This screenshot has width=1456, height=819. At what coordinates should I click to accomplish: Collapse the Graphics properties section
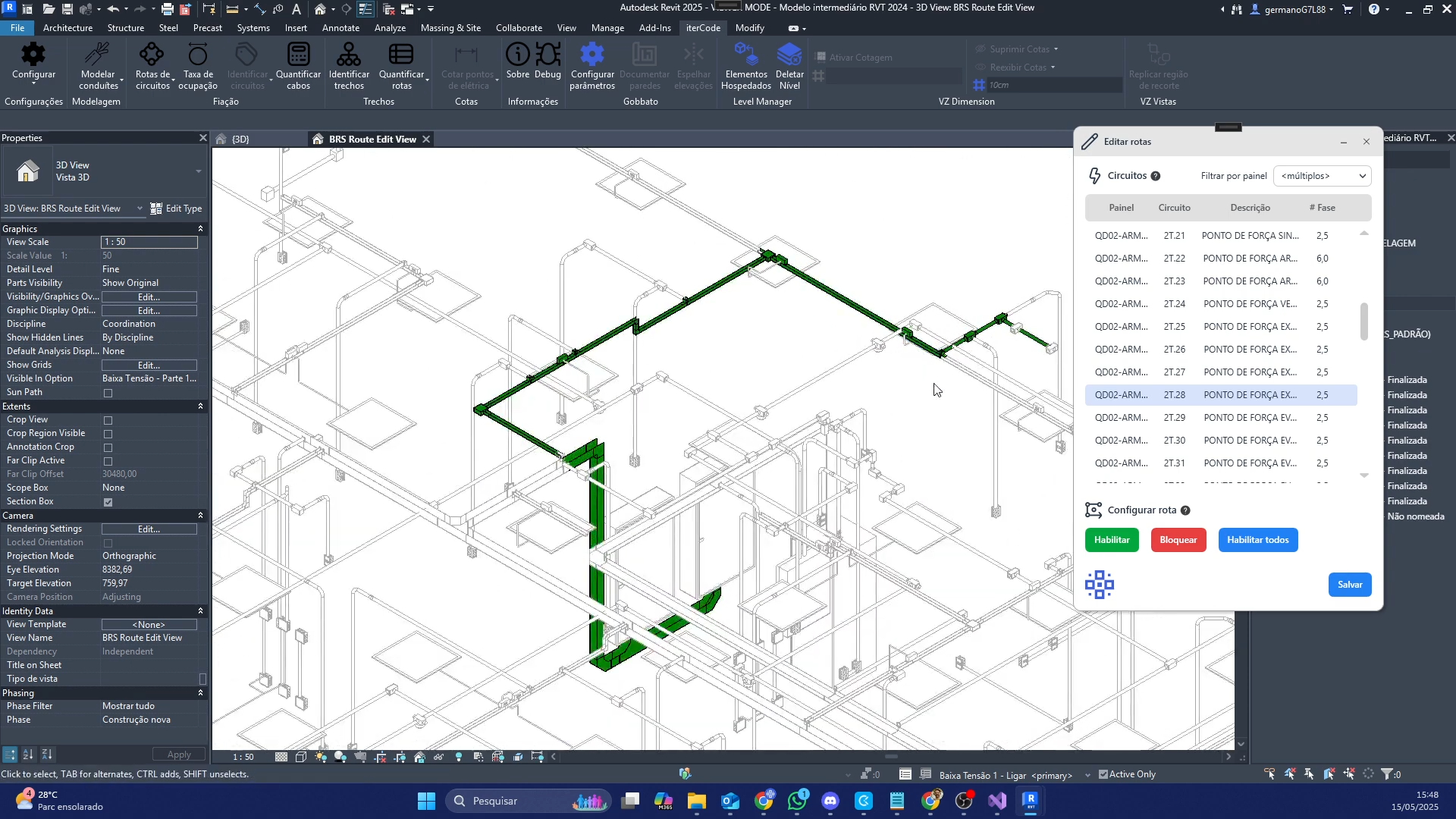click(200, 229)
